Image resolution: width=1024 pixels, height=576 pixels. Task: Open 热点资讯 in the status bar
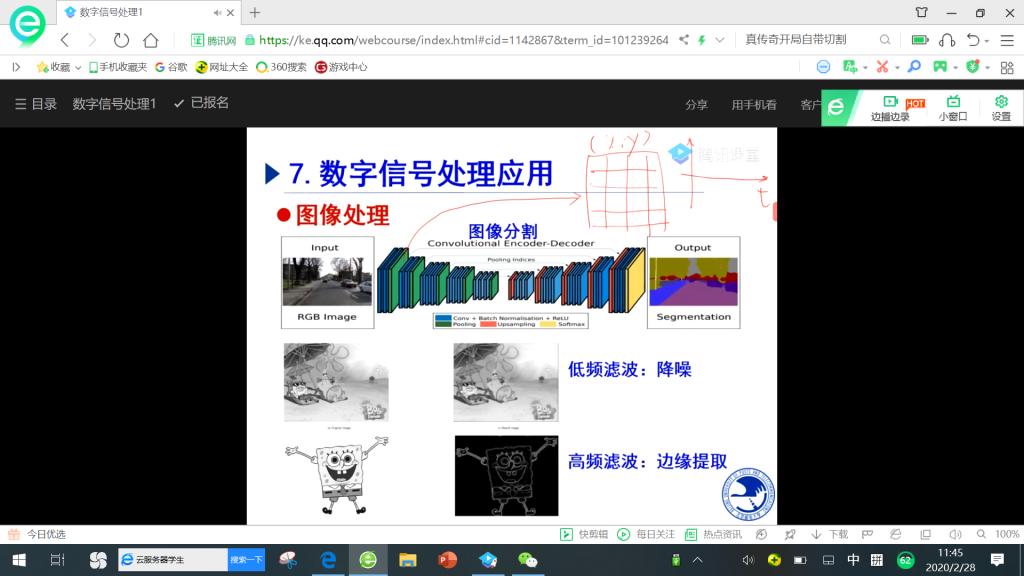point(713,534)
